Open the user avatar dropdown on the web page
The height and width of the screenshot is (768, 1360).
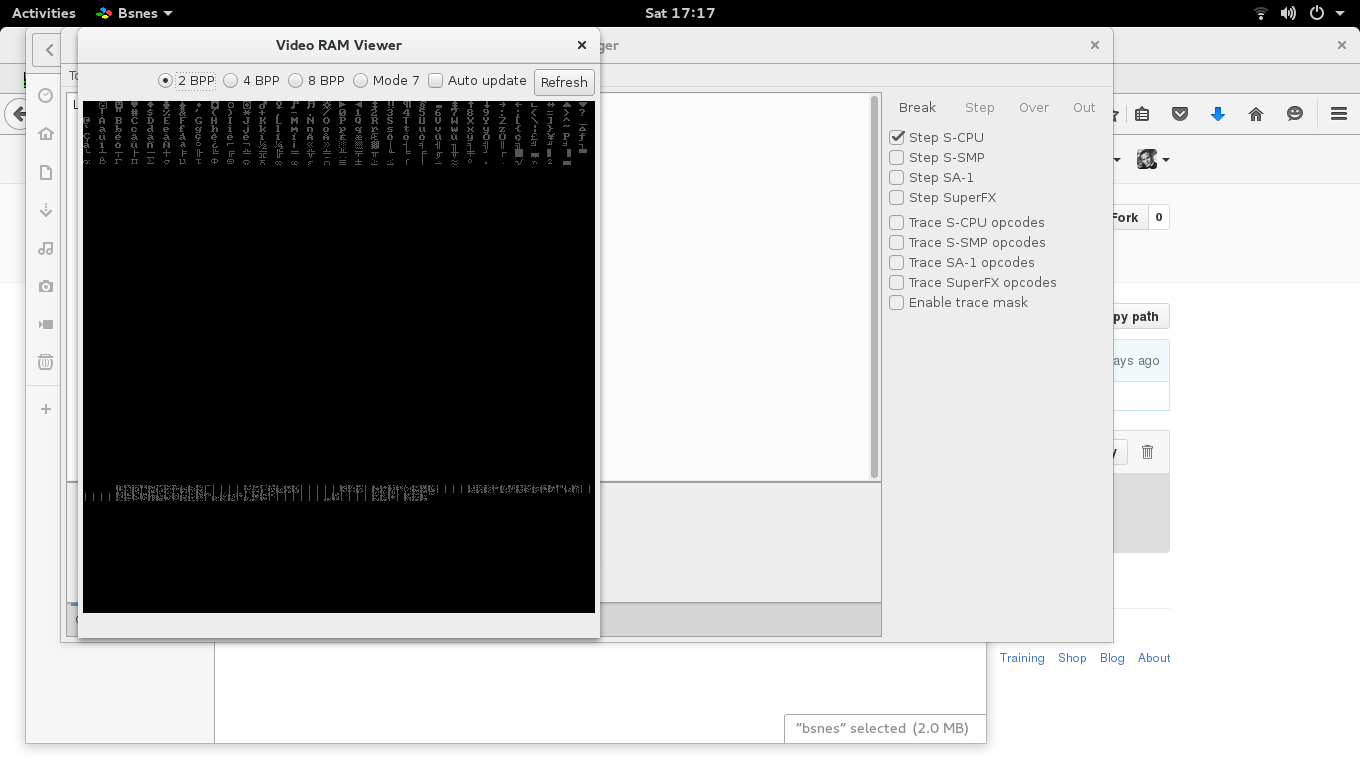tap(1153, 159)
